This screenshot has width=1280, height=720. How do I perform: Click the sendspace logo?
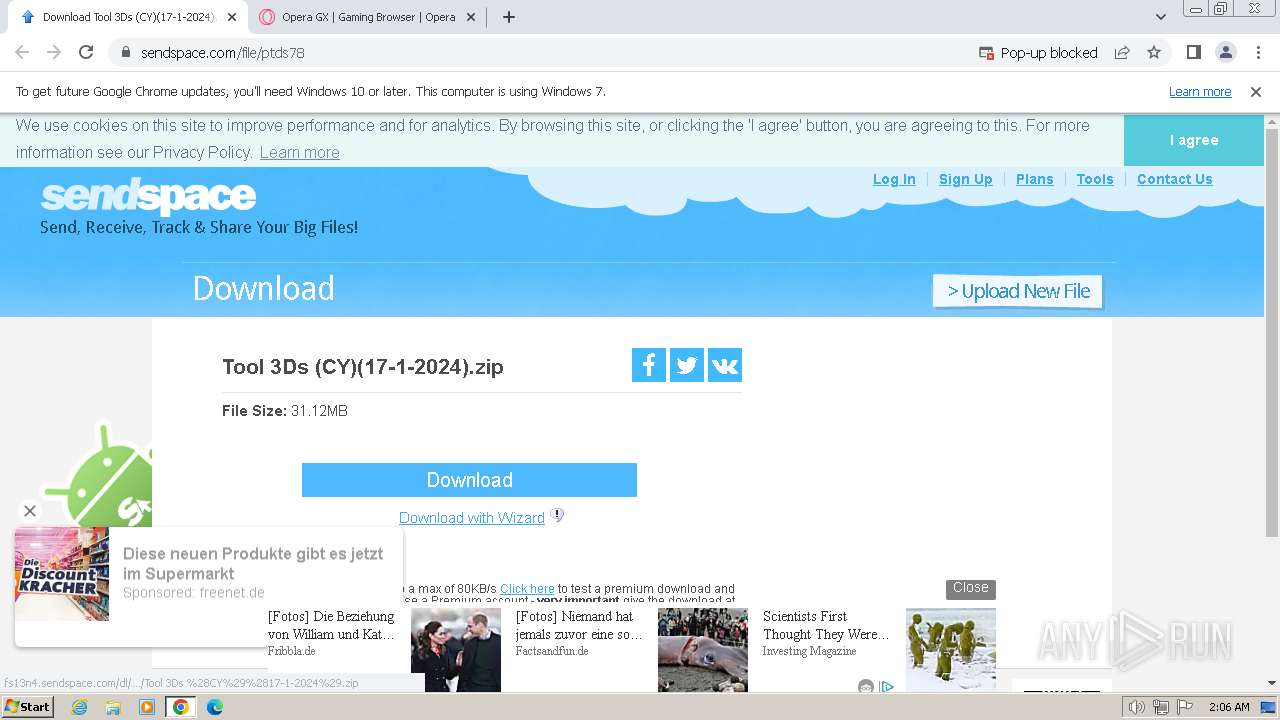[148, 196]
